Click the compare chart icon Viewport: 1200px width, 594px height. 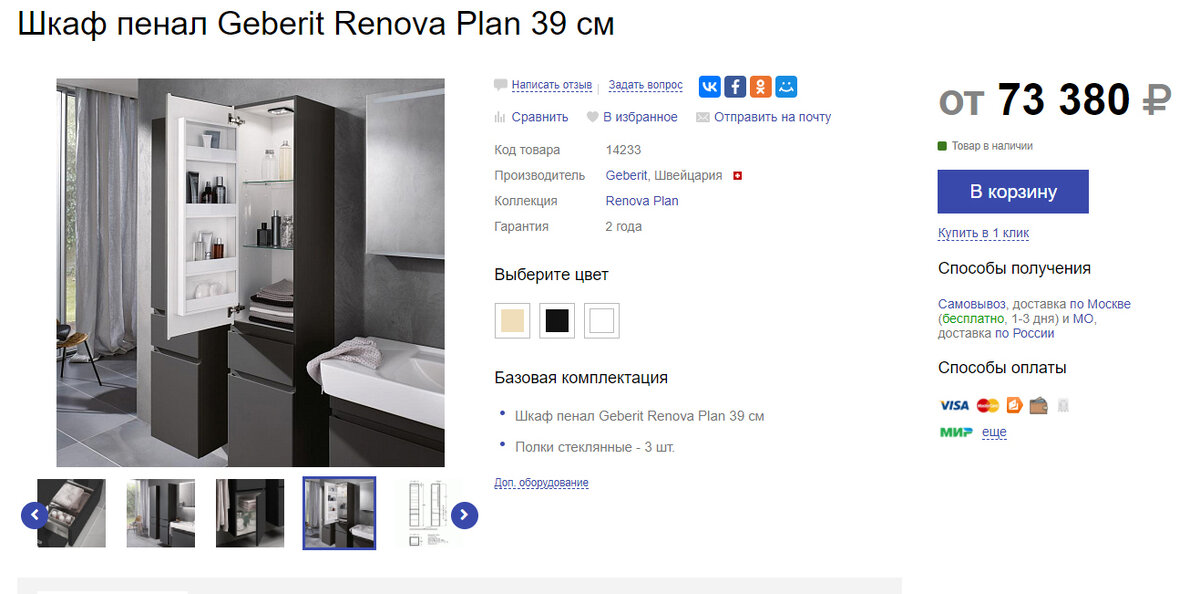pos(500,117)
